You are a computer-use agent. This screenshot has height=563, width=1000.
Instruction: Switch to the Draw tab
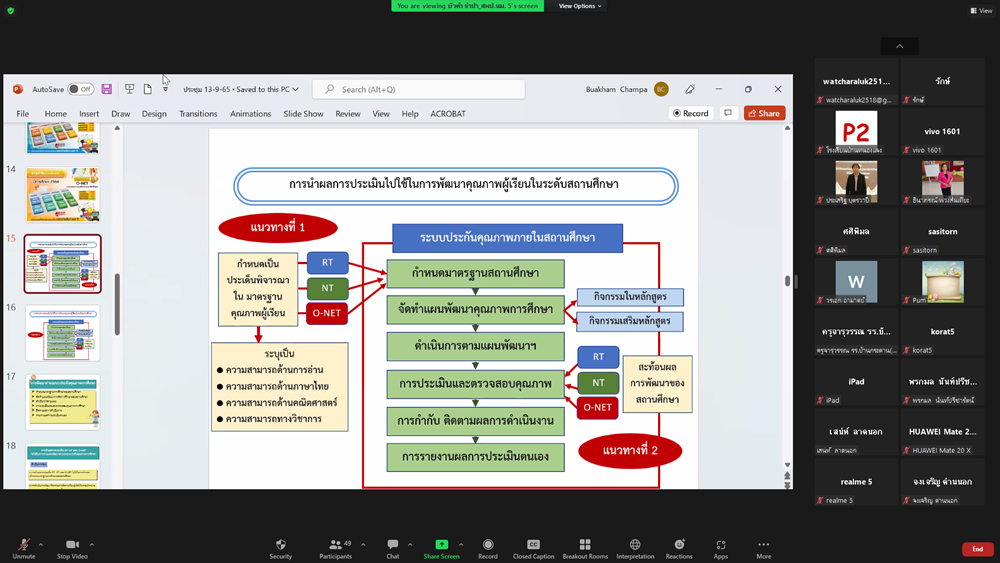[121, 113]
